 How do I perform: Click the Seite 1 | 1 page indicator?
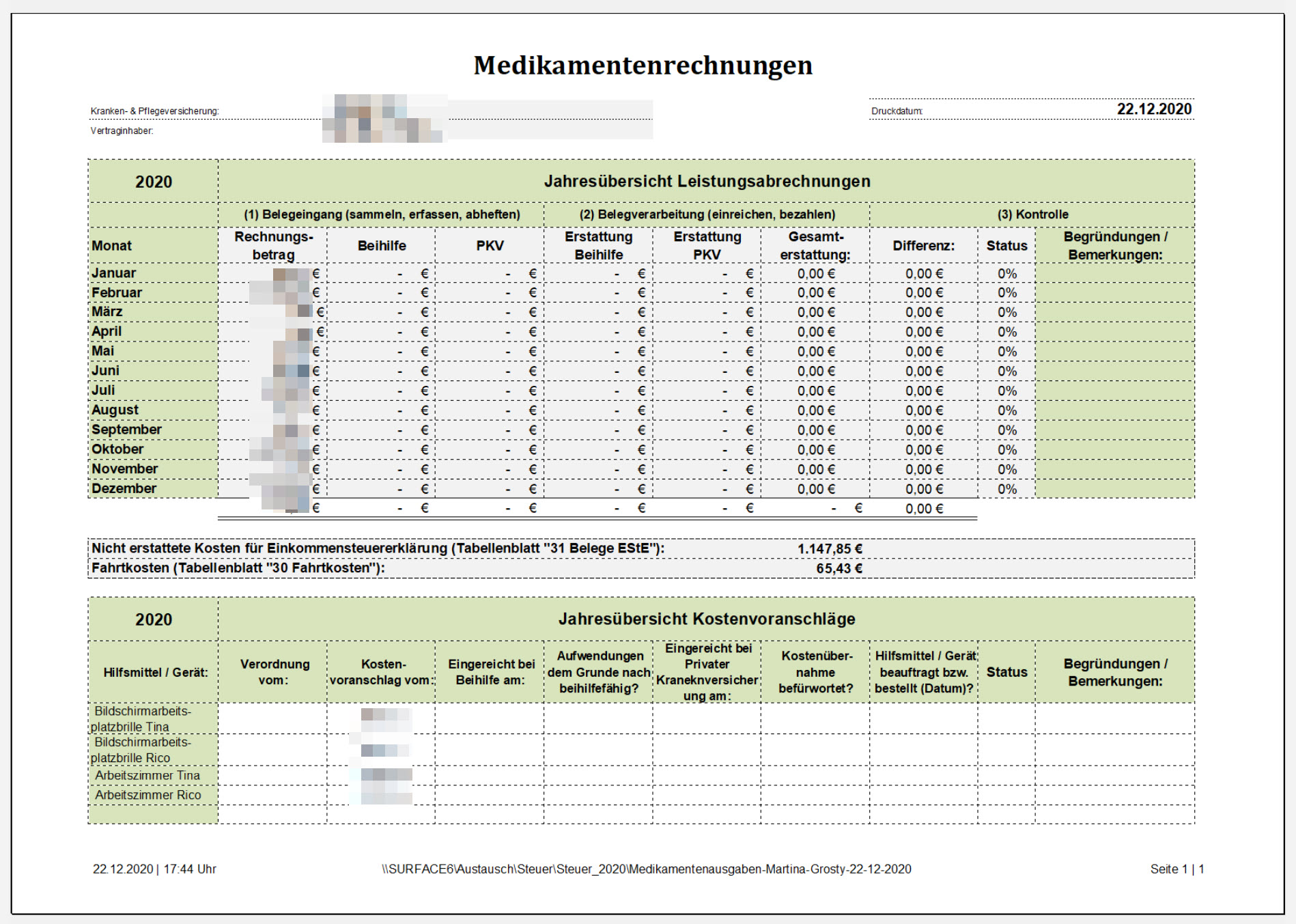1177,869
